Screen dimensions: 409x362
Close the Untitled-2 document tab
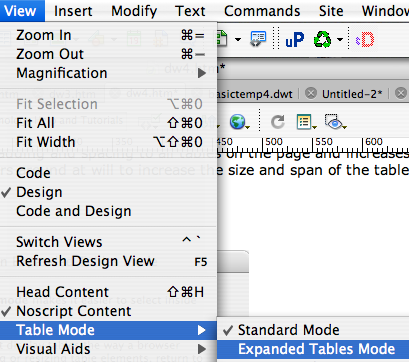click(311, 93)
